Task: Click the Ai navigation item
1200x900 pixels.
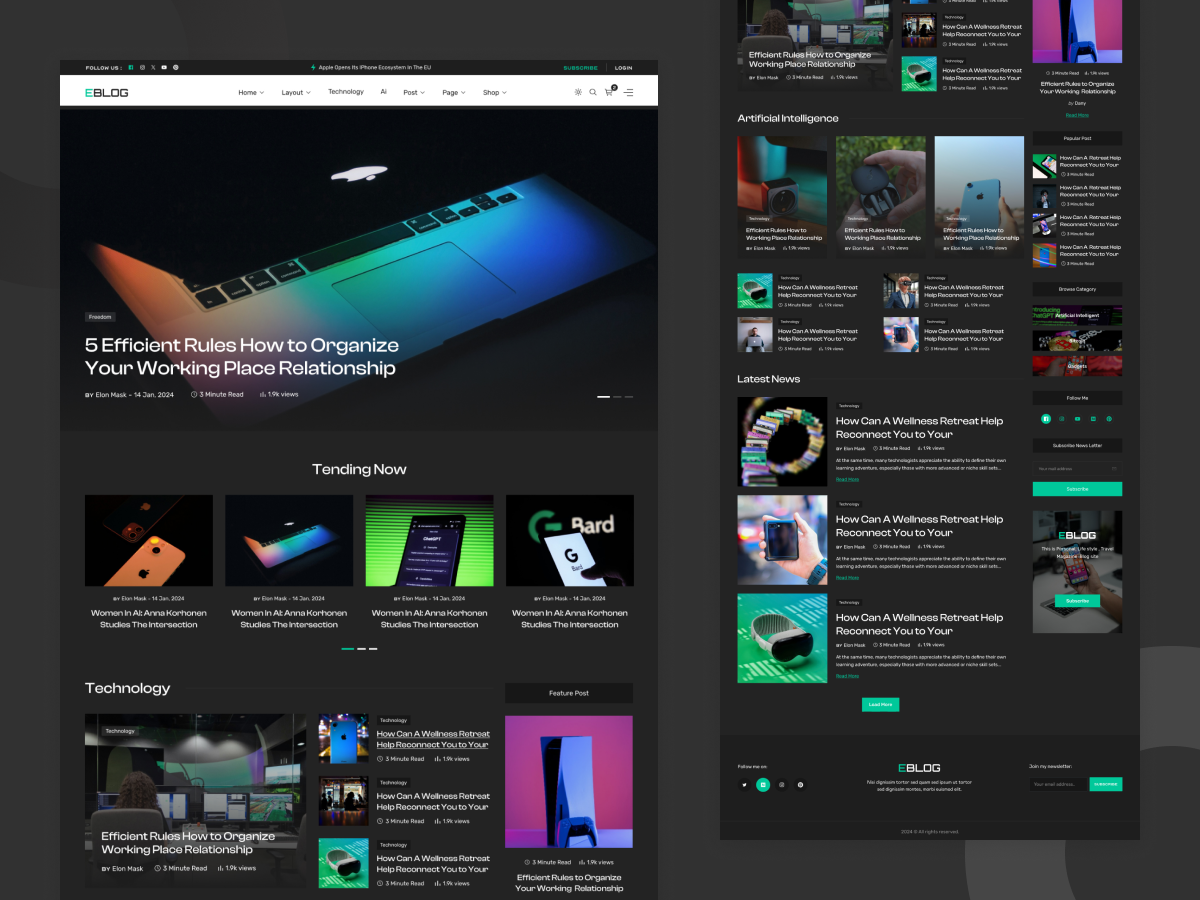Action: tap(383, 91)
